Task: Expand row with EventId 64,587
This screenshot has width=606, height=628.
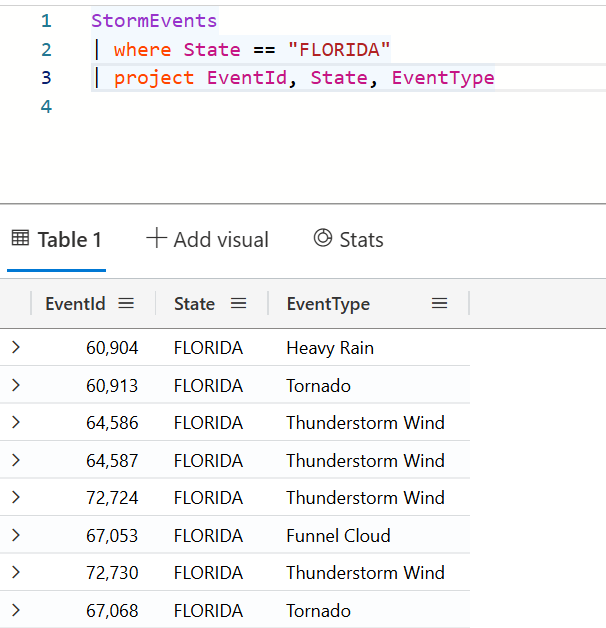Action: click(16, 460)
